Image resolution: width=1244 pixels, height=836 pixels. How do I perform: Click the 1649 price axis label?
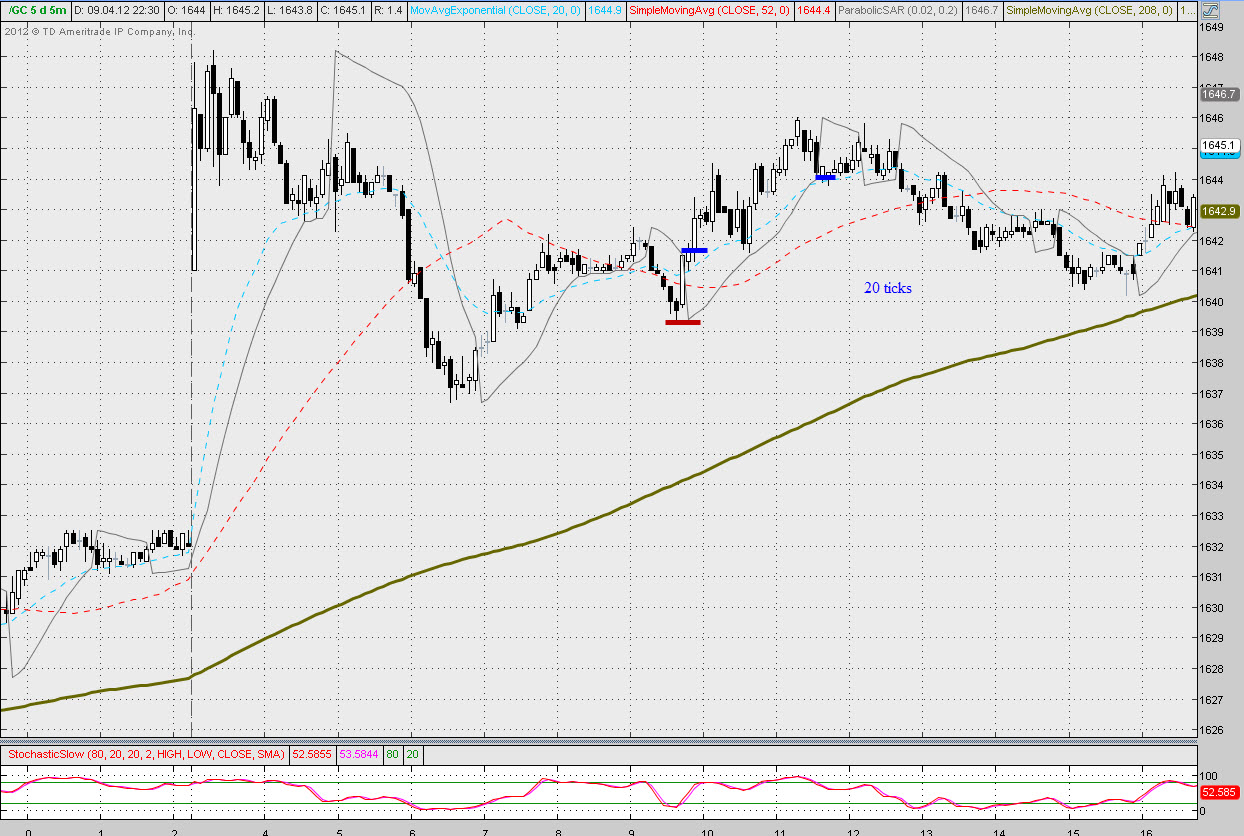1212,27
